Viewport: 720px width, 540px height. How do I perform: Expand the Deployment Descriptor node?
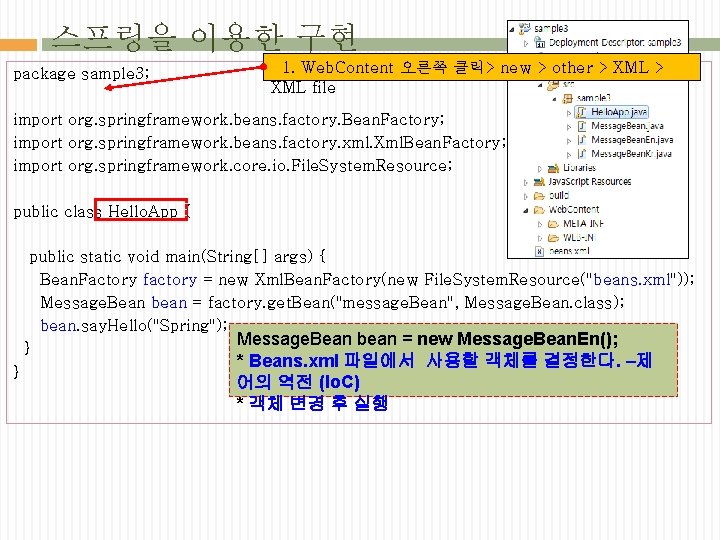[x=526, y=44]
